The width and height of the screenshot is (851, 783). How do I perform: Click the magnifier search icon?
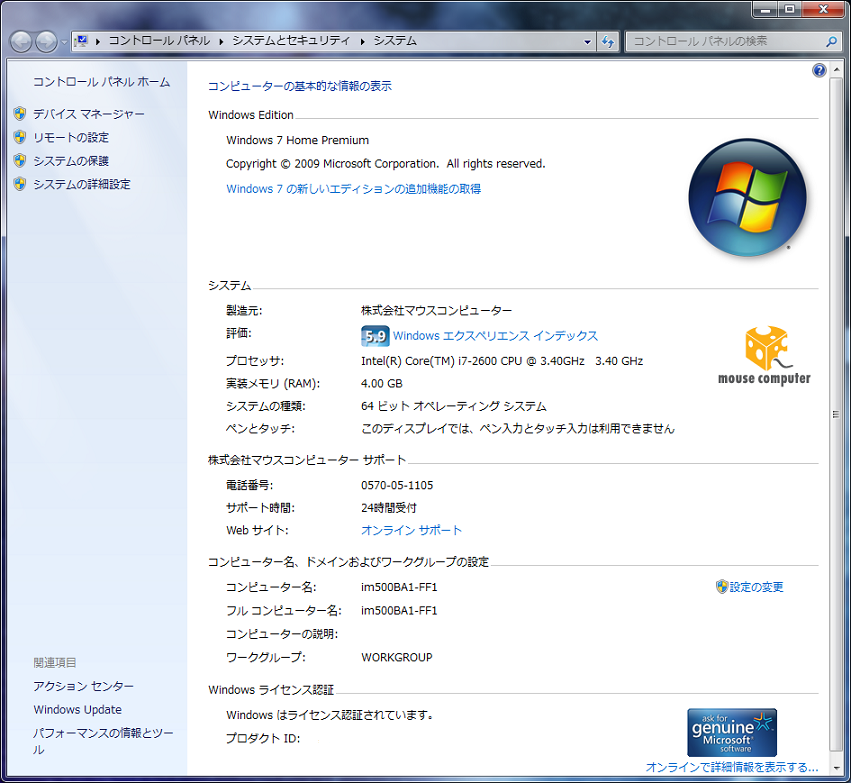(831, 41)
